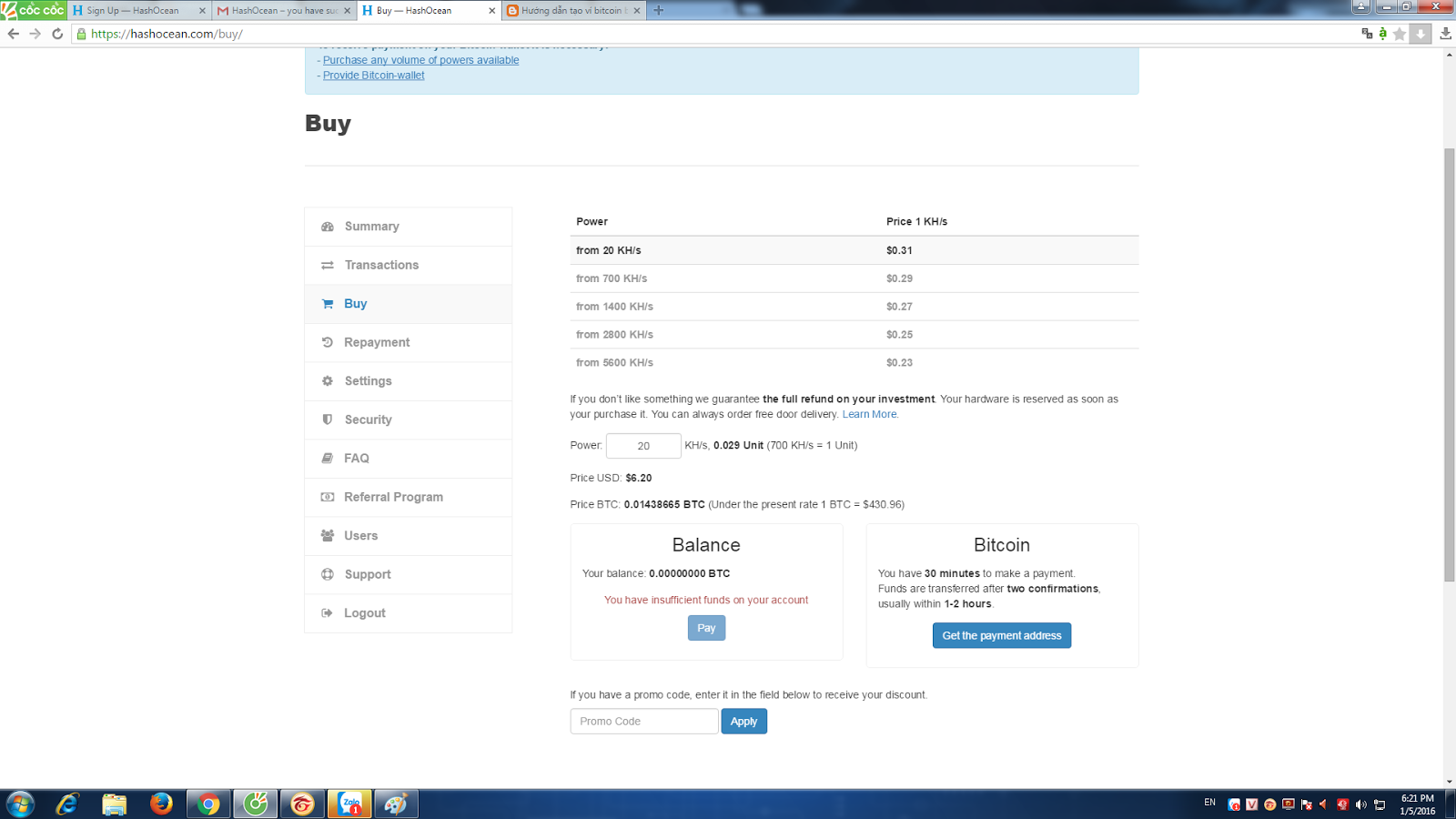Open the Paint app in the taskbar
Screen dimensions: 1456x819
pyautogui.click(x=396, y=804)
